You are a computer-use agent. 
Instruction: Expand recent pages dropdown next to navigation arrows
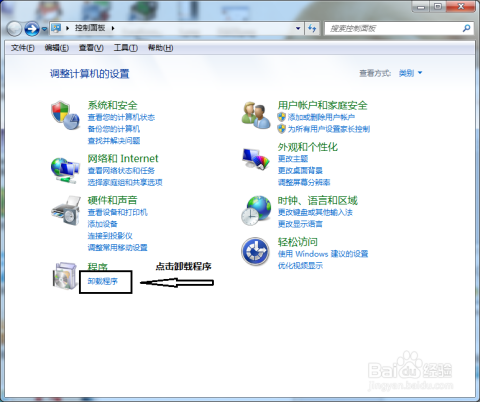(x=44, y=29)
